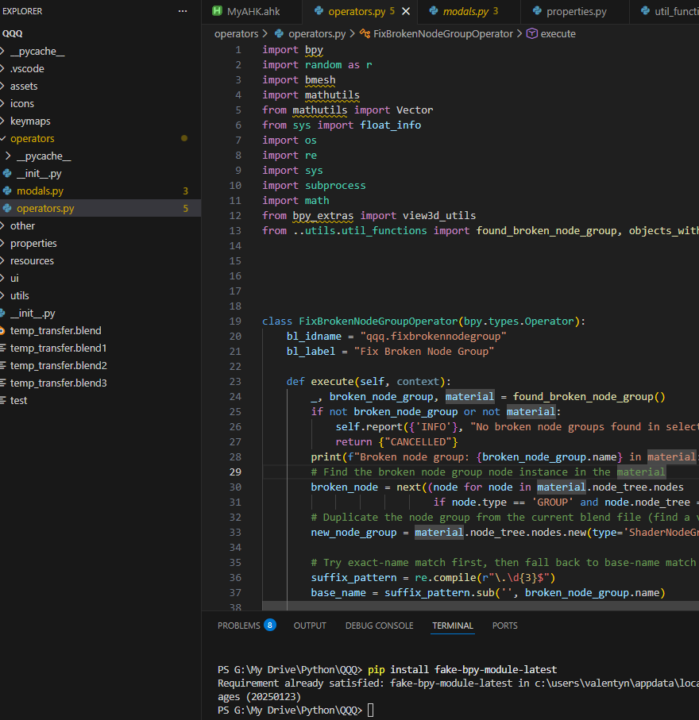Click 'def execute(self, context):' on line 23

tap(369, 382)
